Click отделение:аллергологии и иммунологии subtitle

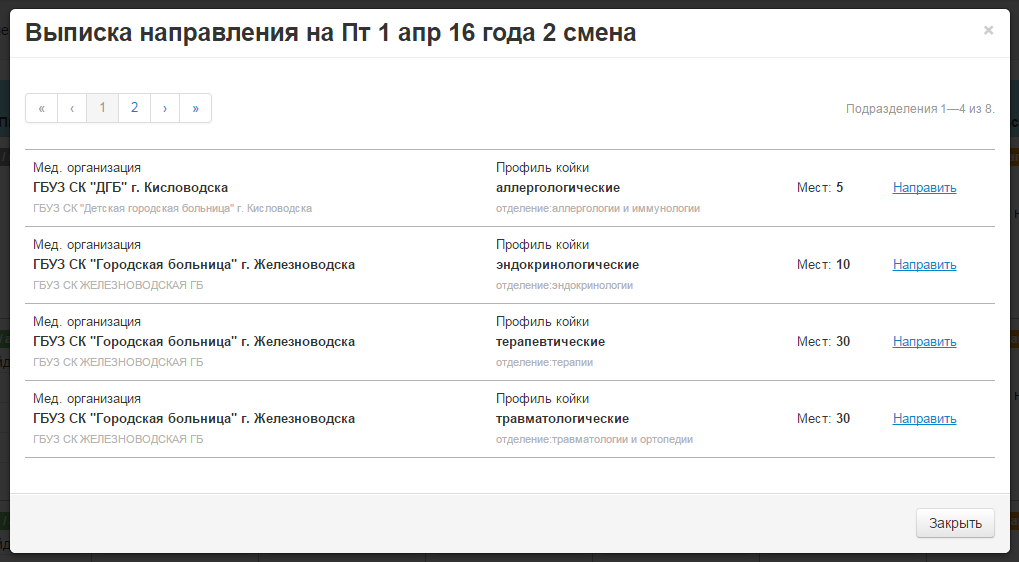click(x=598, y=209)
